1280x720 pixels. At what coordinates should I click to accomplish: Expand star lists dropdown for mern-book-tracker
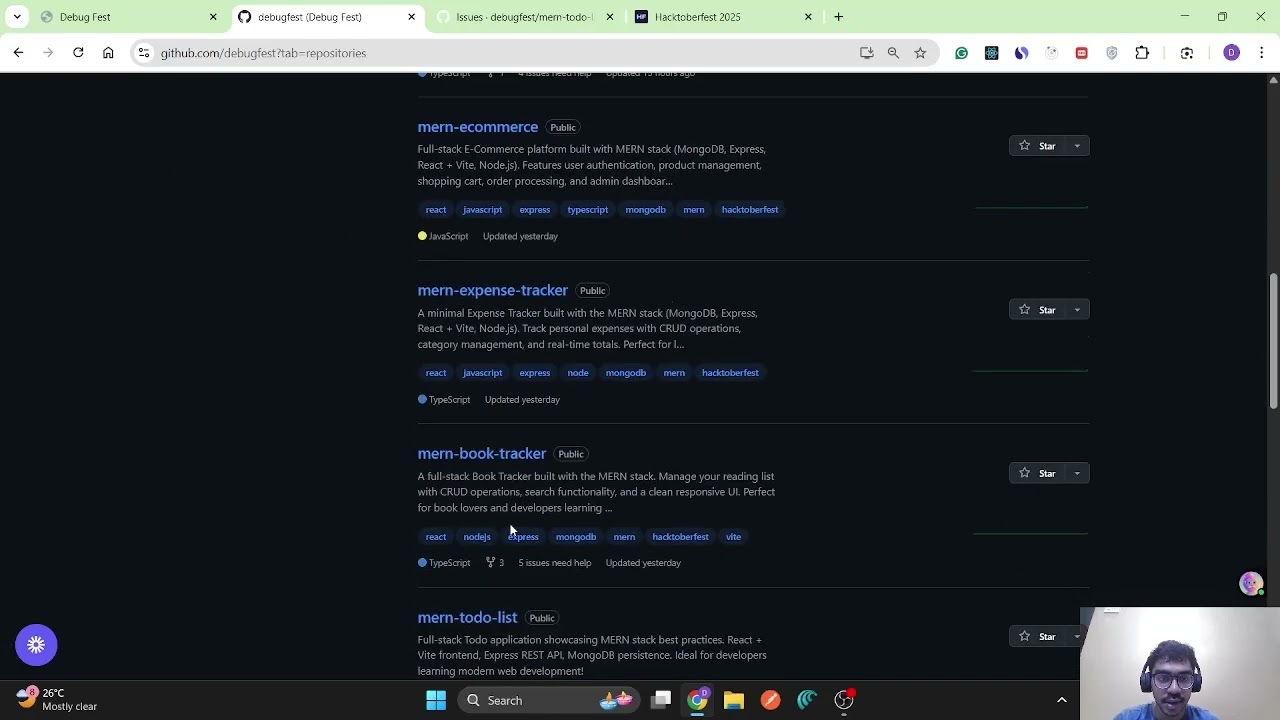click(1077, 473)
